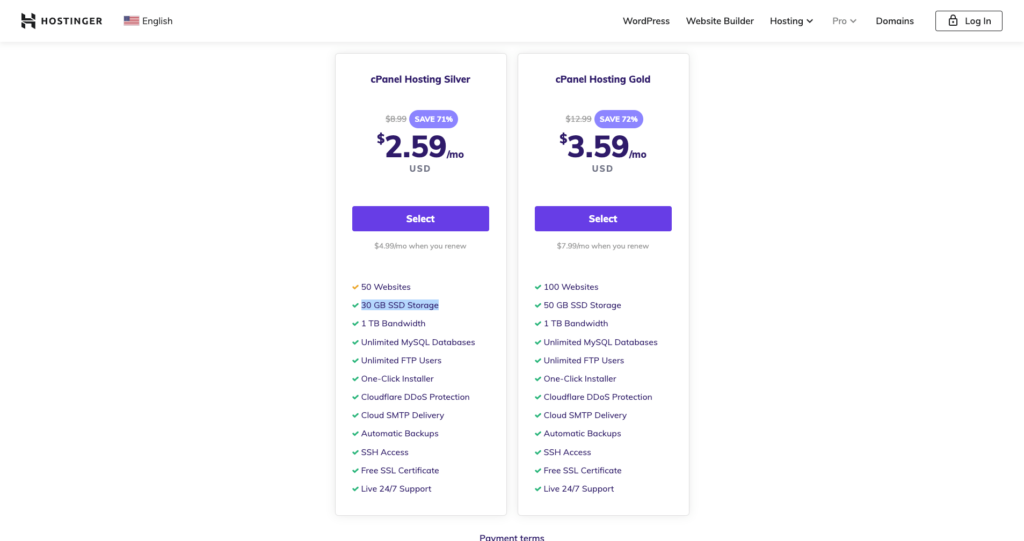Click the lock icon in Log In button
The image size is (1024, 541).
tap(953, 21)
